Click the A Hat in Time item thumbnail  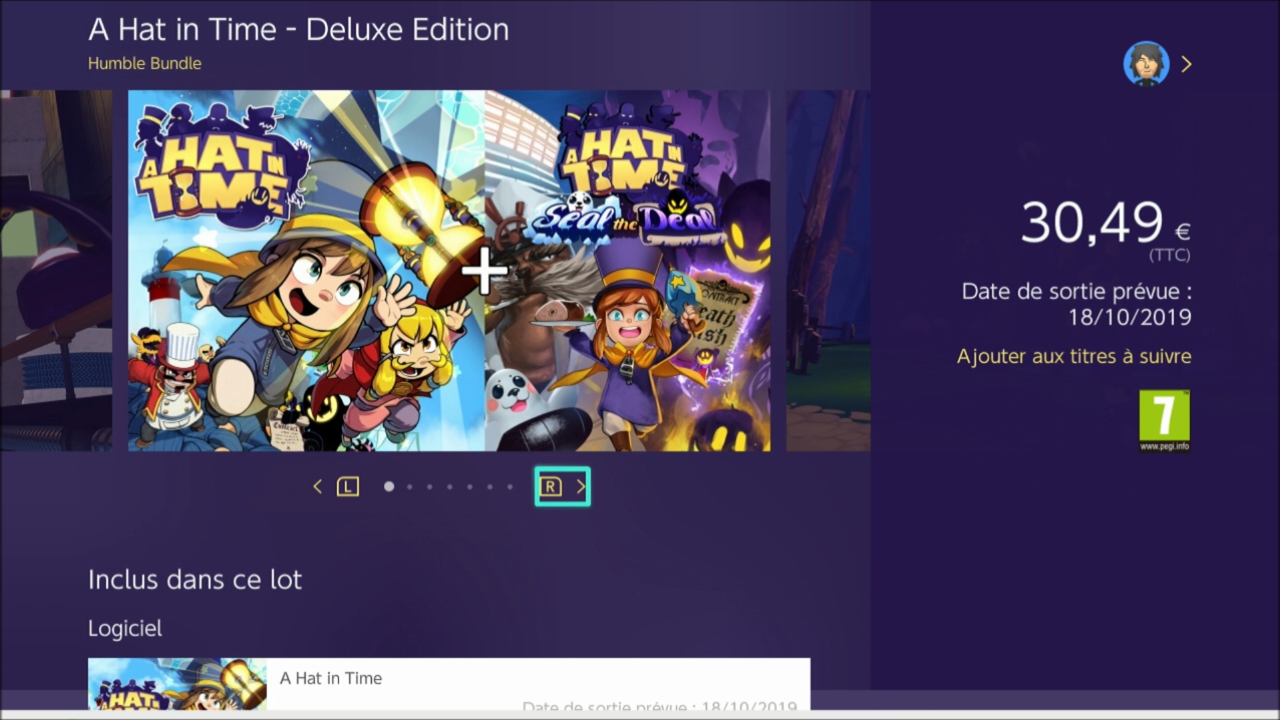(x=177, y=684)
